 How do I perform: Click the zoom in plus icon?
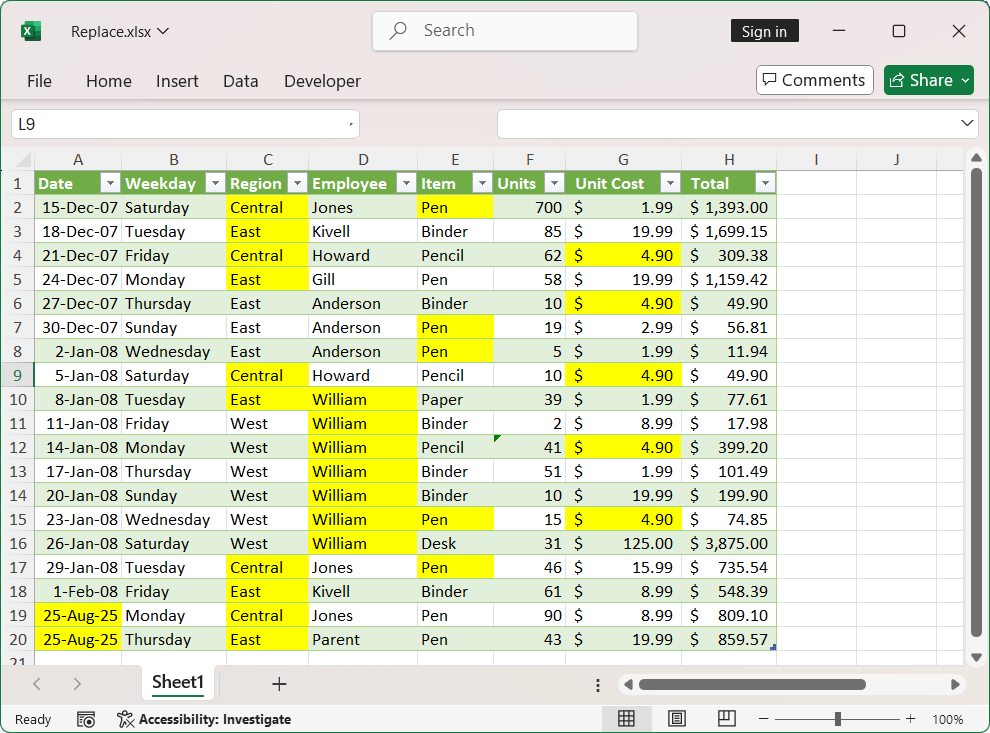pyautogui.click(x=910, y=719)
